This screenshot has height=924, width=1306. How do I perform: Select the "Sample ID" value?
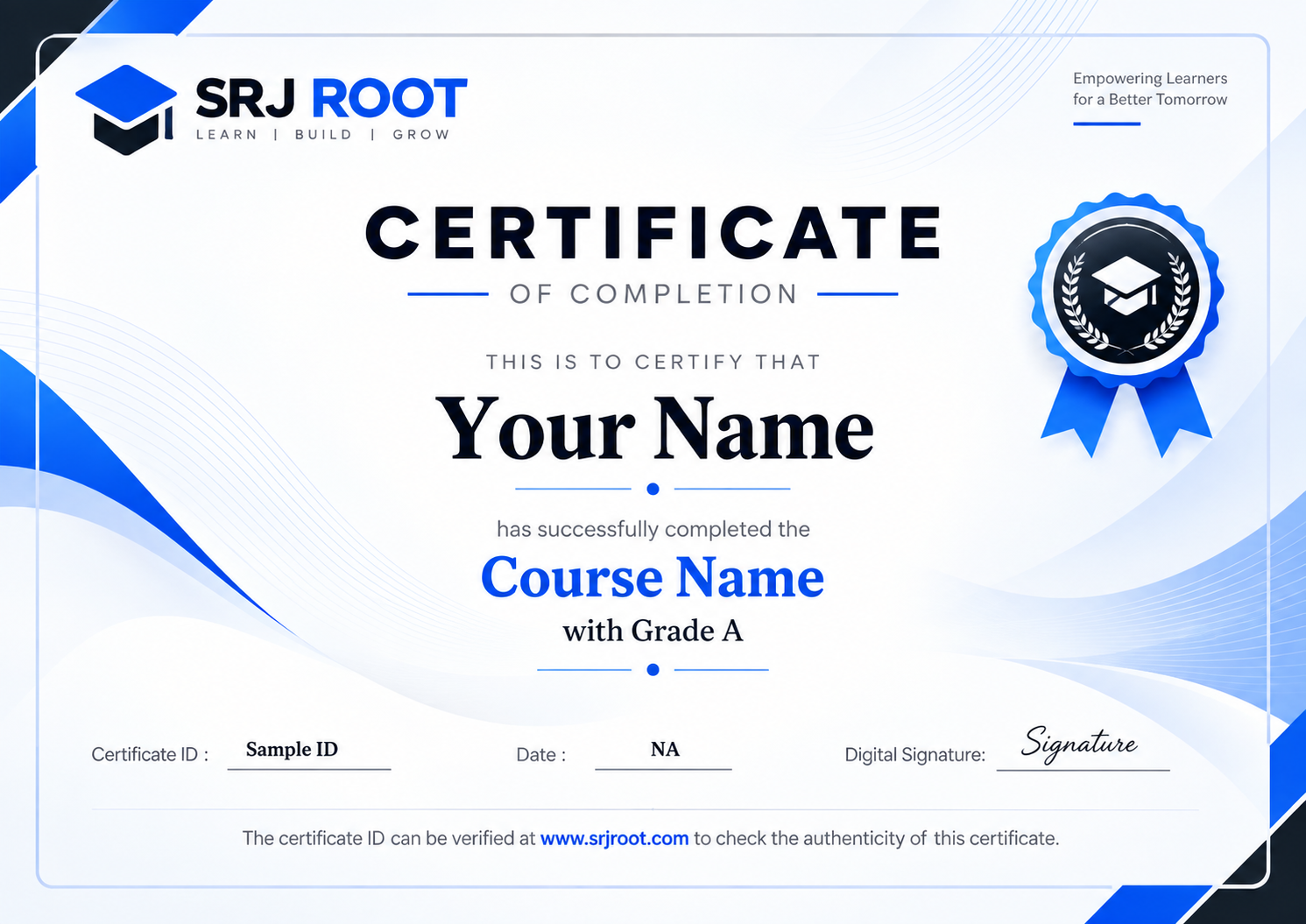[x=292, y=750]
